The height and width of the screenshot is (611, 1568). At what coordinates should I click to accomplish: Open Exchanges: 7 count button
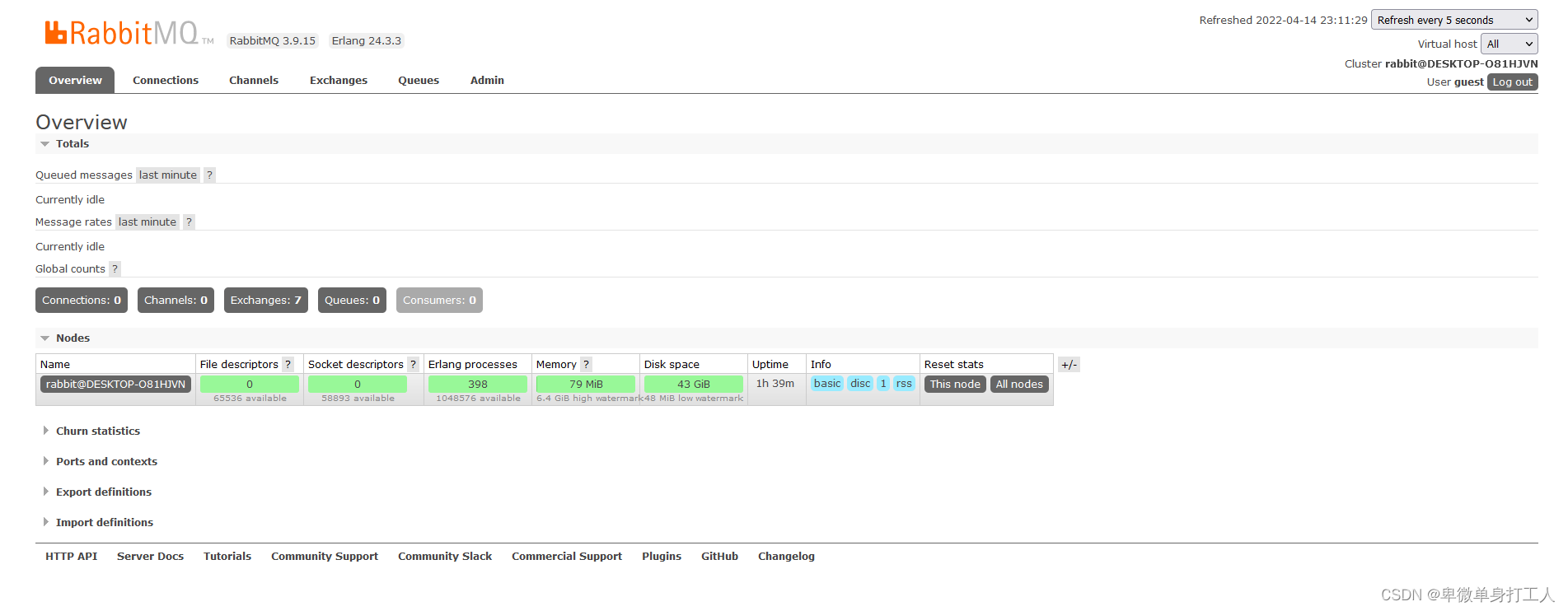coord(266,300)
